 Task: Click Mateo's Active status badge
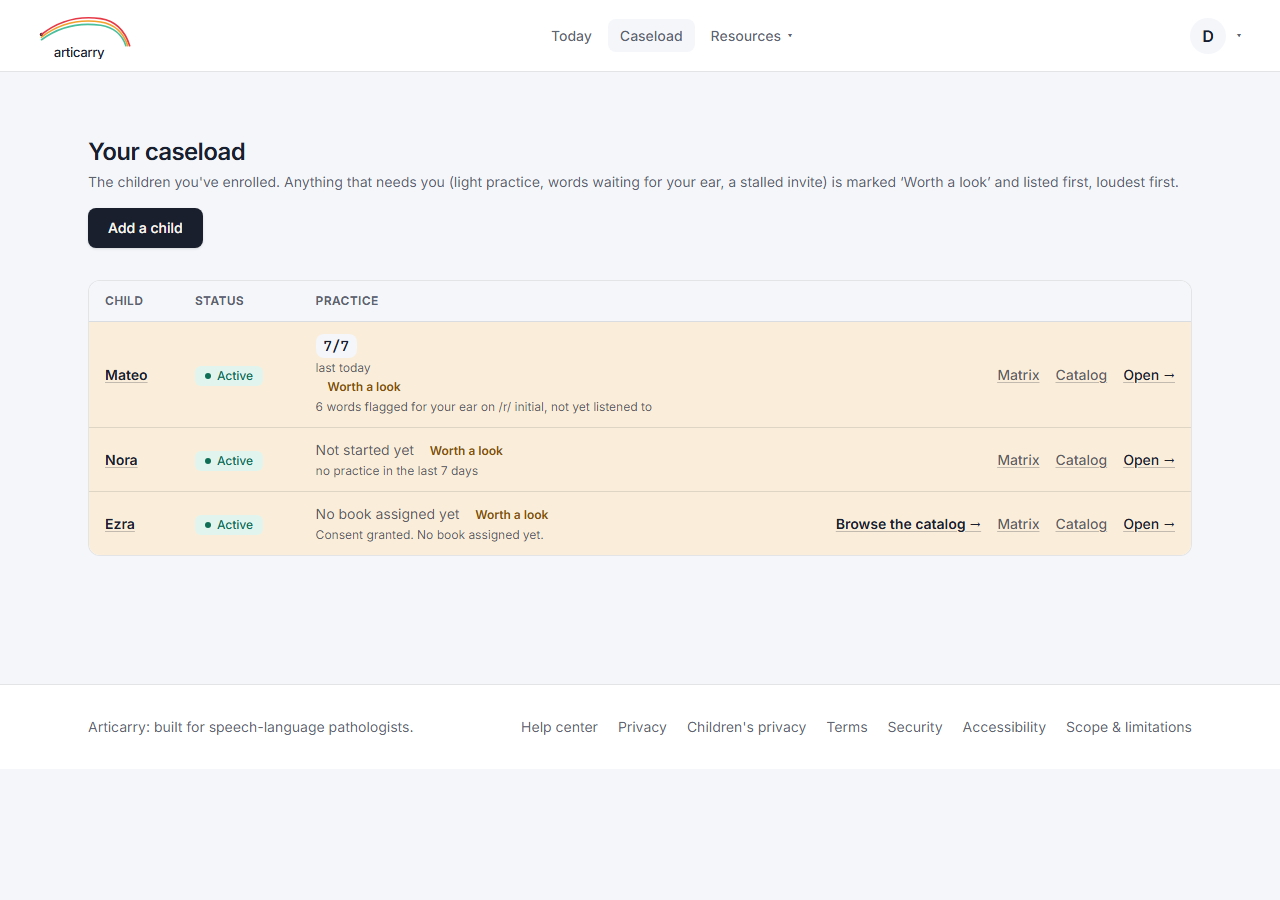[x=229, y=376]
